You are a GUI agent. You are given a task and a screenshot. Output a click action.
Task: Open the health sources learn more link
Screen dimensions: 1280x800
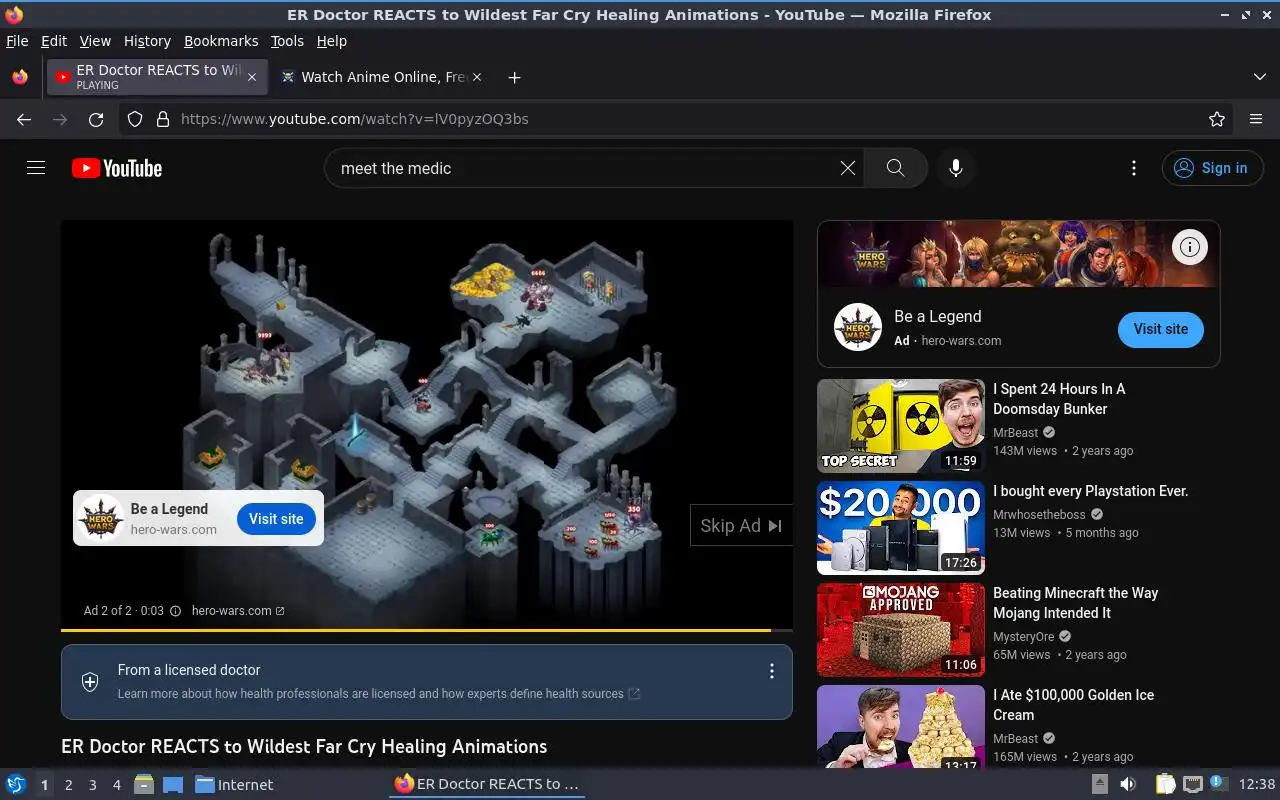[379, 694]
